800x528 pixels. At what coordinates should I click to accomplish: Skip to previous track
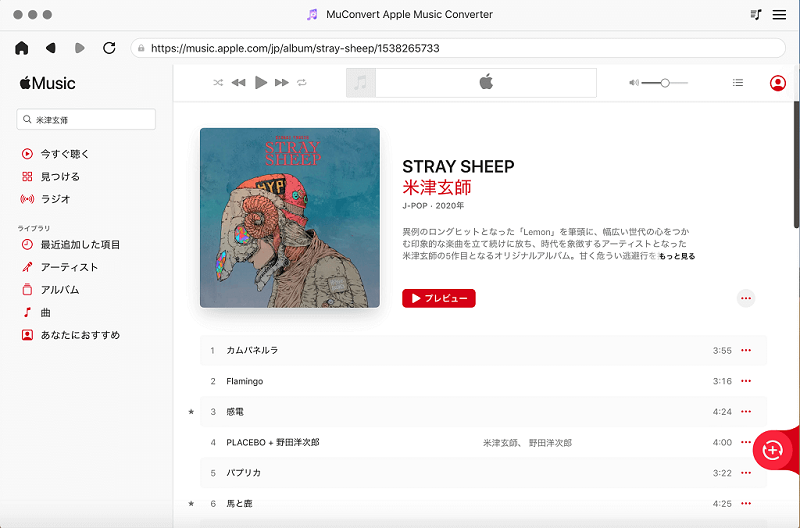coord(238,83)
